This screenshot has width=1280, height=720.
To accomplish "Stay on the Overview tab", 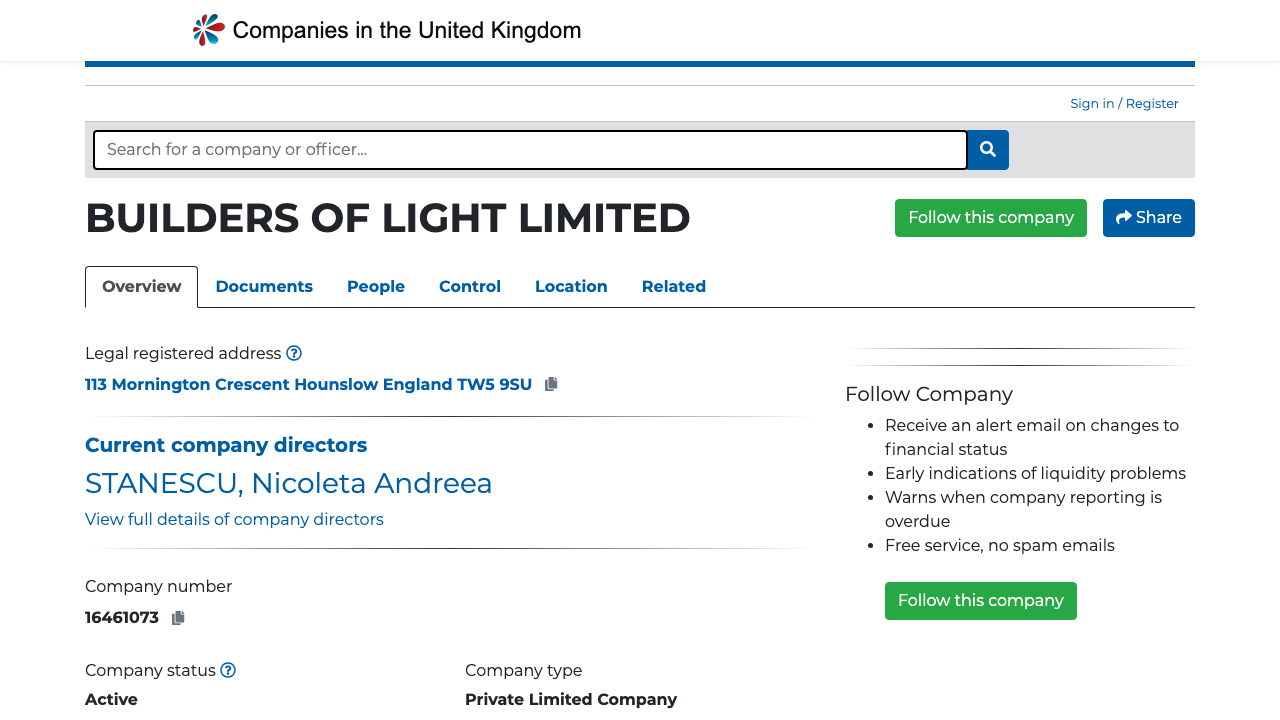I will pos(141,286).
